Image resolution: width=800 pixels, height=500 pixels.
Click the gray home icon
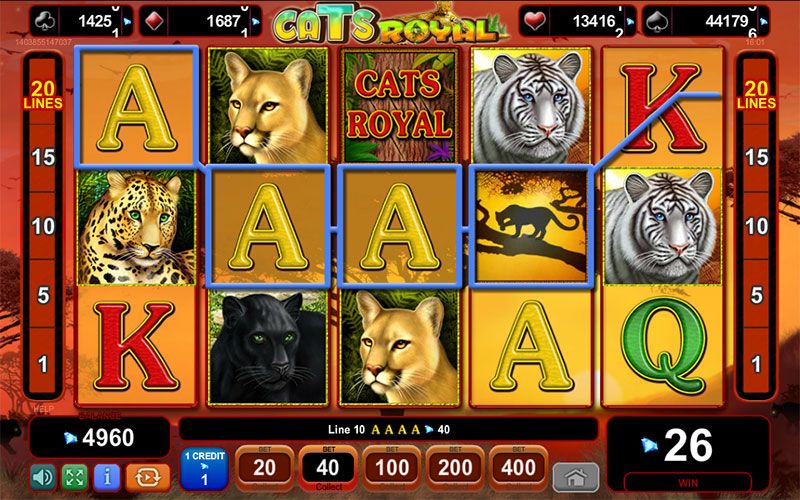(x=576, y=478)
